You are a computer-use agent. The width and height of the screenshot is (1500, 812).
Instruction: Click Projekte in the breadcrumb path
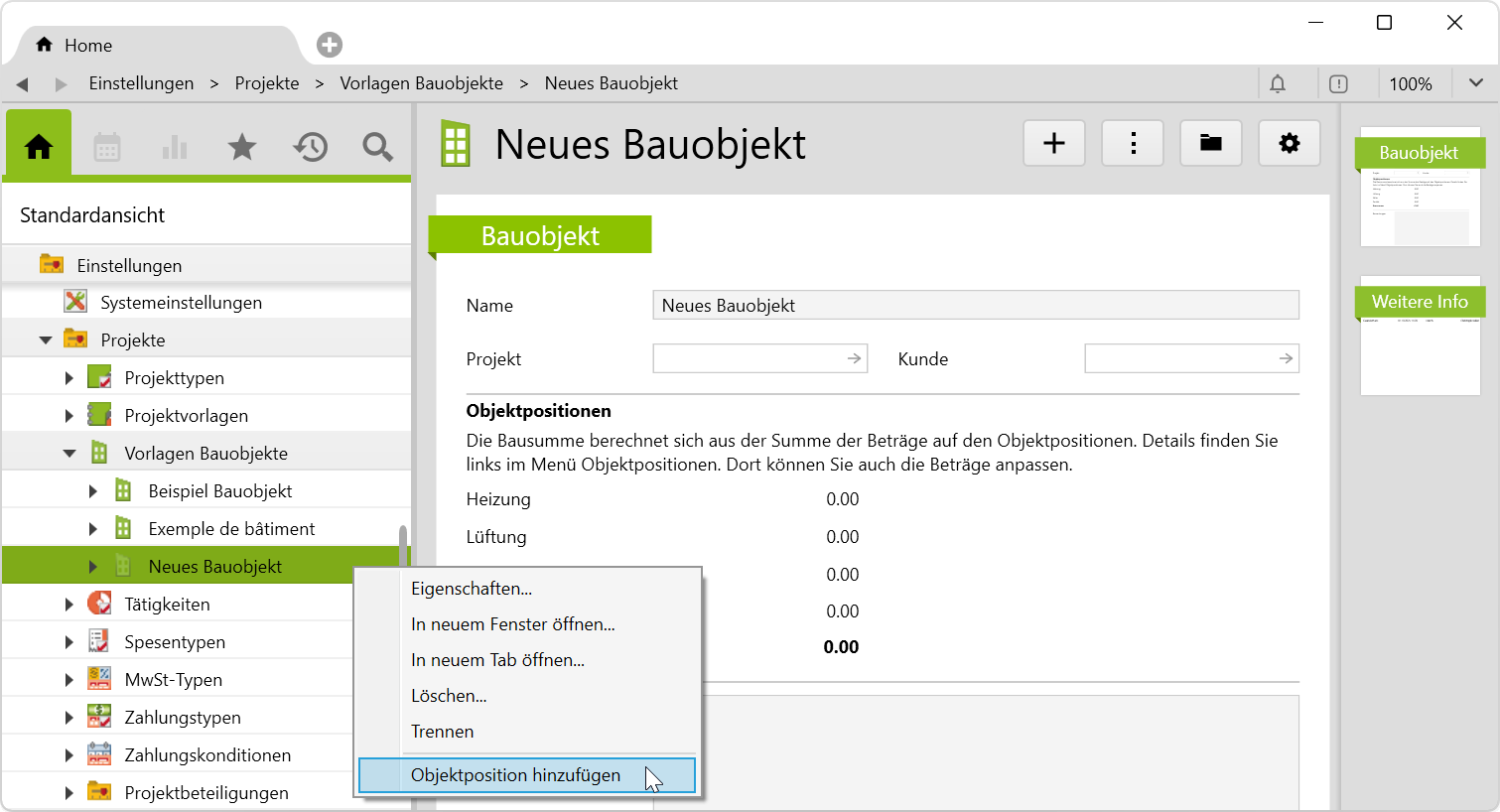pyautogui.click(x=267, y=83)
